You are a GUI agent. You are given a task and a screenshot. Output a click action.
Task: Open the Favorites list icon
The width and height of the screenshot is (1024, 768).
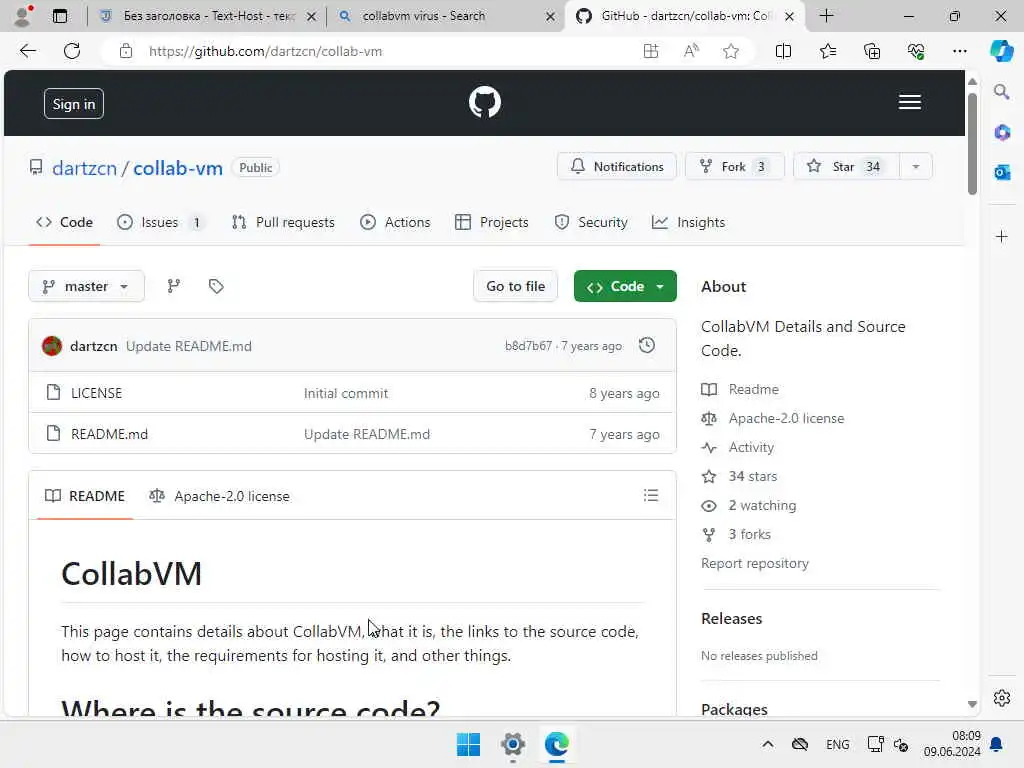tap(827, 51)
